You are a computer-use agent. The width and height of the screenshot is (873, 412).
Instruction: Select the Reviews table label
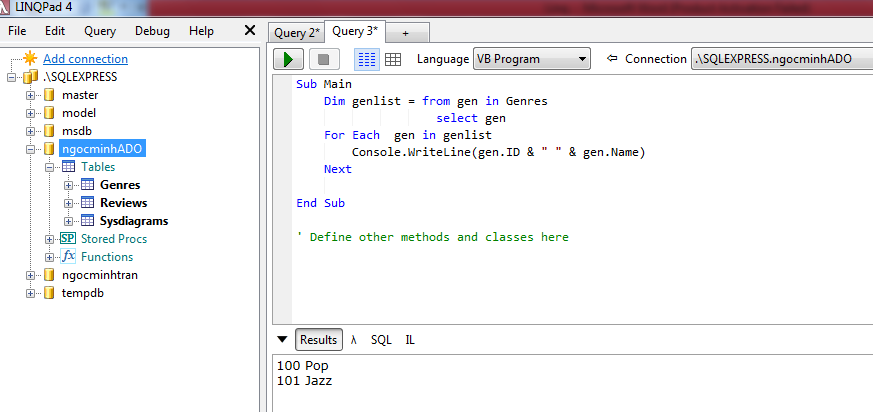tap(124, 203)
